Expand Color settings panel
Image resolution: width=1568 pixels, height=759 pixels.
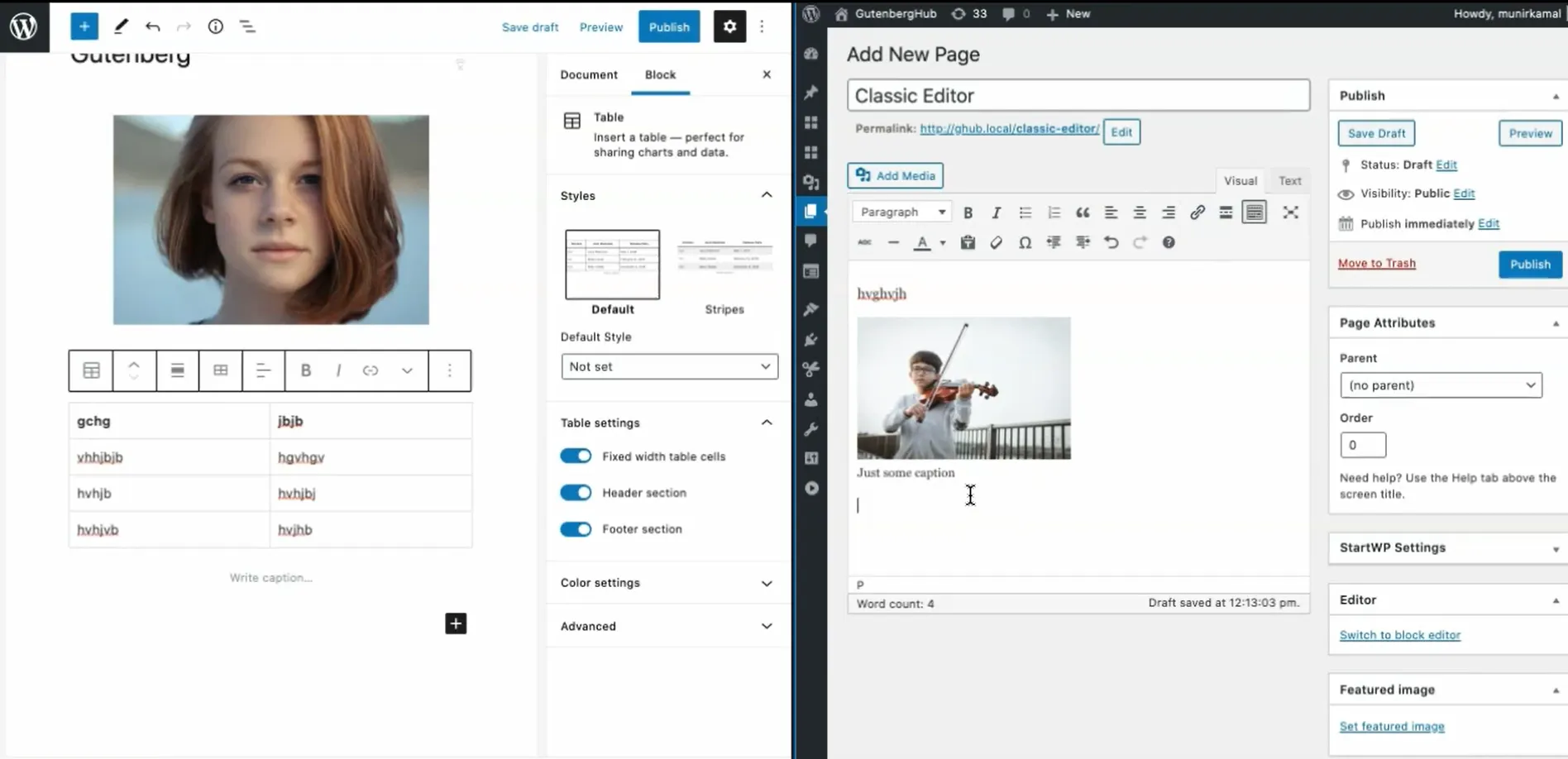[667, 583]
